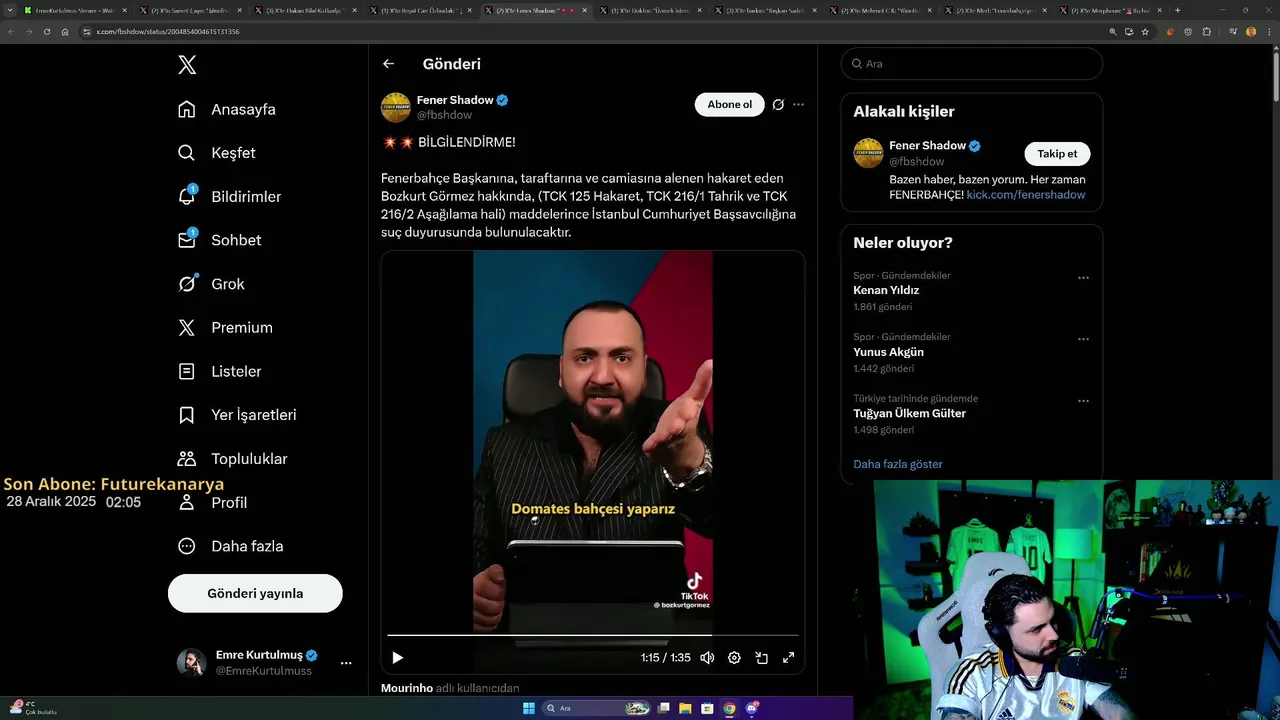Open Chrome profile avatar
Image resolution: width=1280 pixels, height=720 pixels.
coord(1250,31)
